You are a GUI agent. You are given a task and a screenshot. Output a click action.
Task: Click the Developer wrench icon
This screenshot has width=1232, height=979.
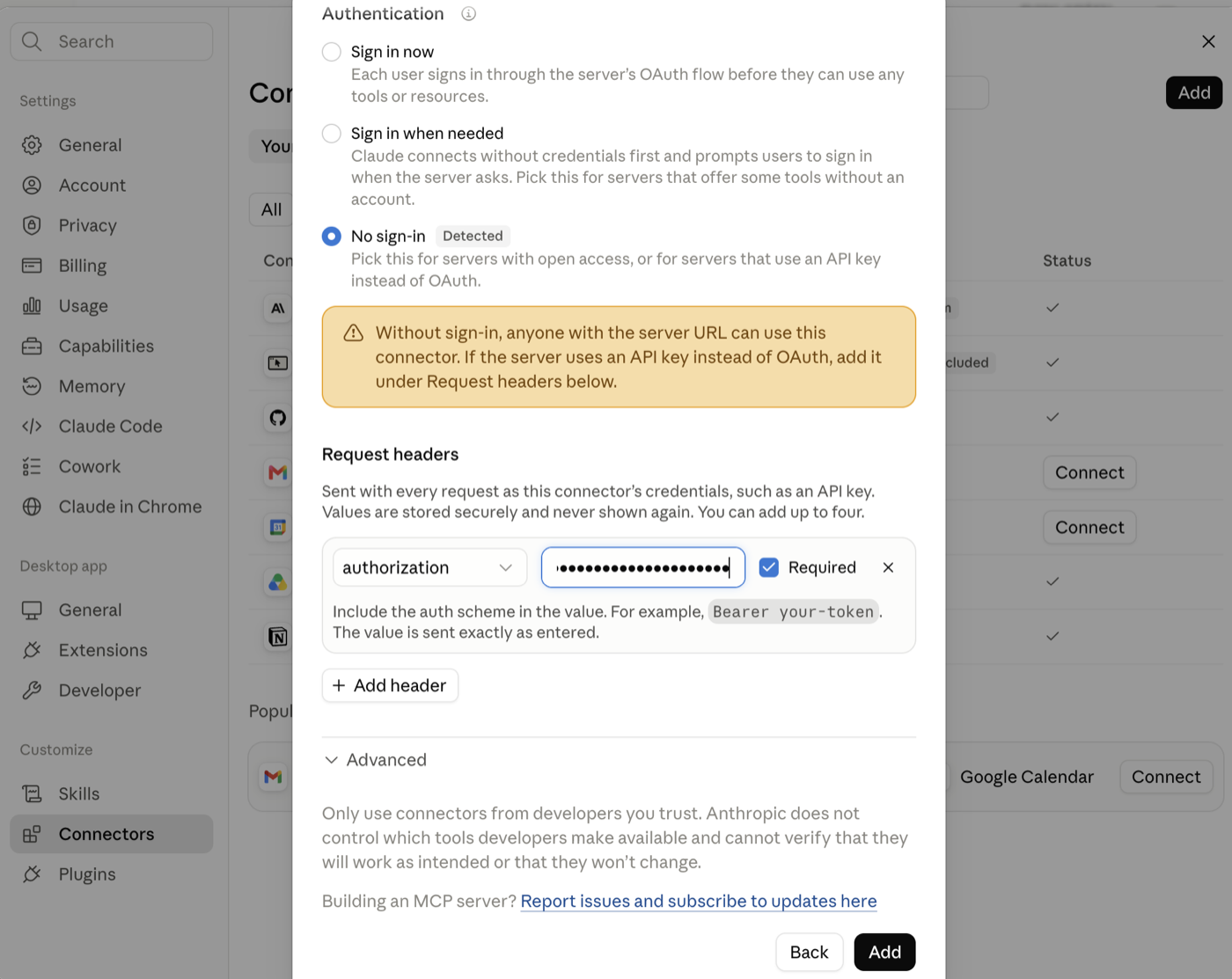point(32,690)
